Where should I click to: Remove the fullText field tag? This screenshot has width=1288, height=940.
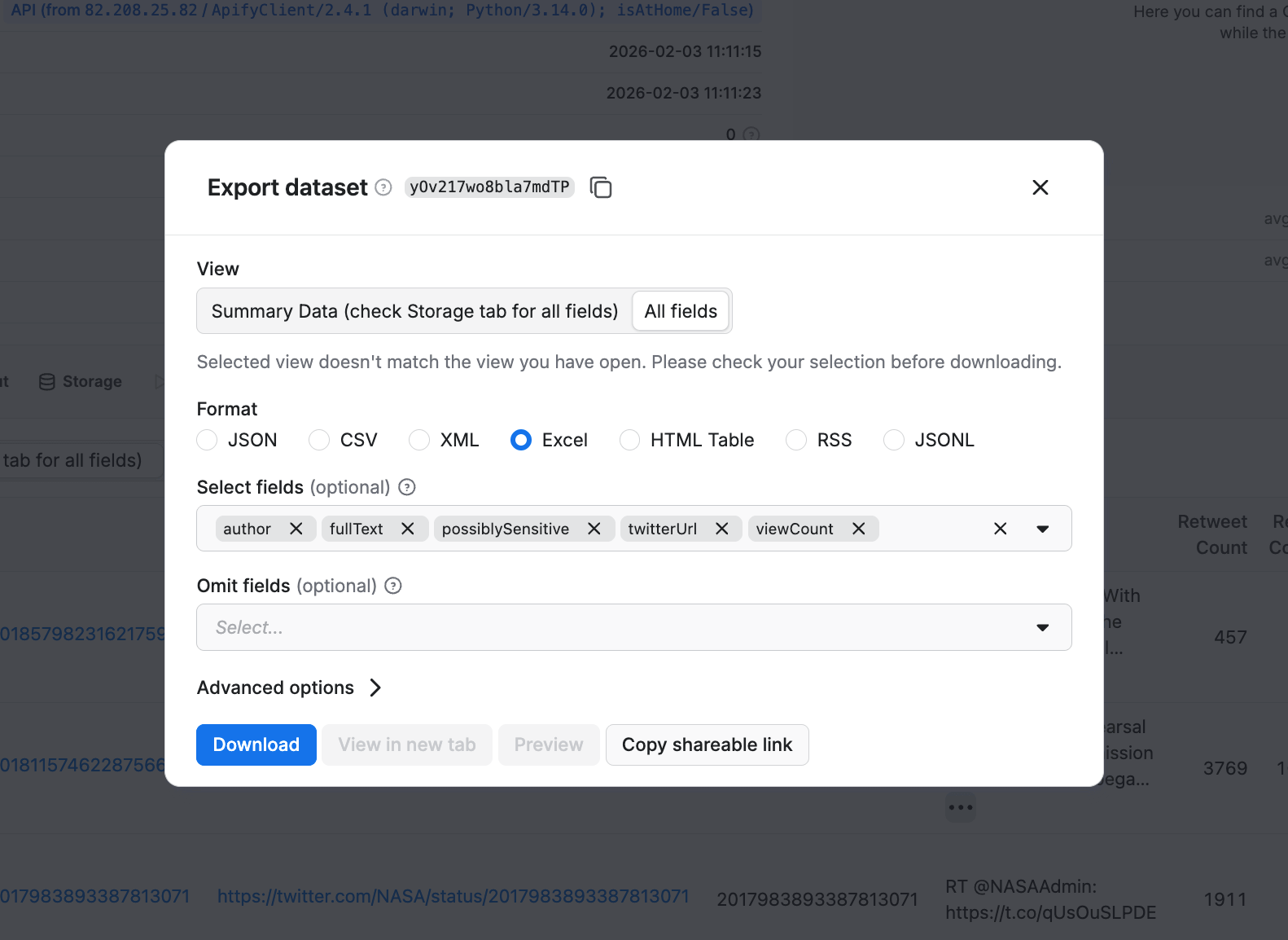click(408, 529)
